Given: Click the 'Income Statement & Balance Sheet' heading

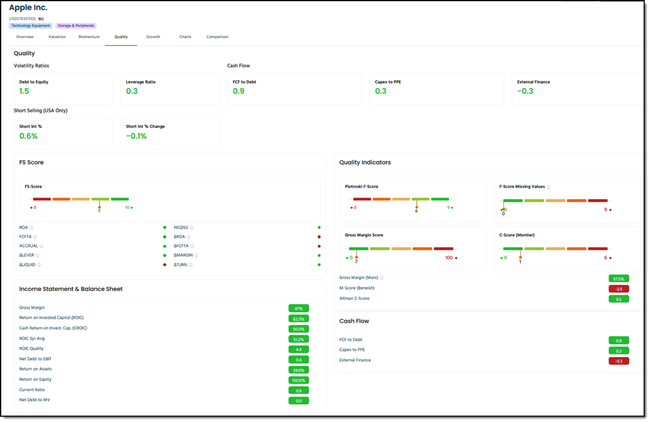Looking at the screenshot, I should [71, 289].
